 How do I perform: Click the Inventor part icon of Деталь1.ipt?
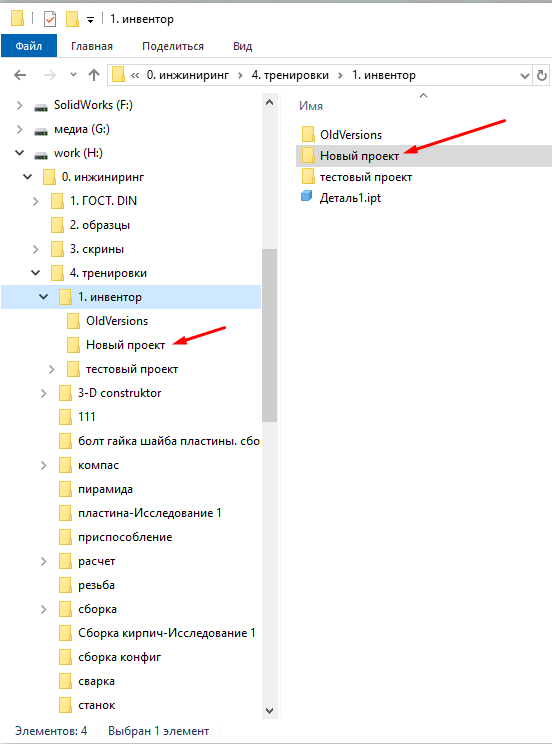tap(307, 196)
